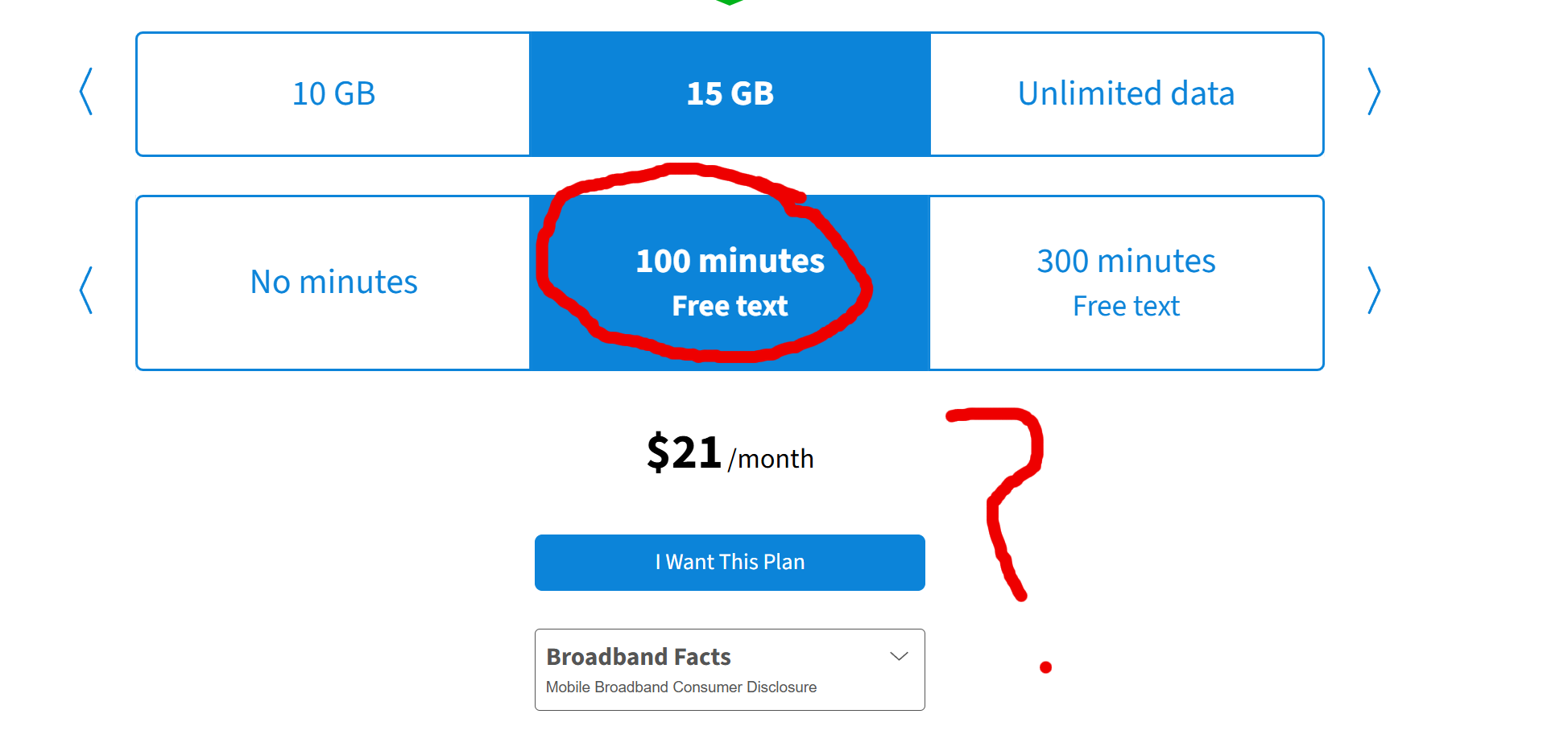This screenshot has width=1568, height=743.
Task: Click the /month billing label
Action: click(771, 459)
